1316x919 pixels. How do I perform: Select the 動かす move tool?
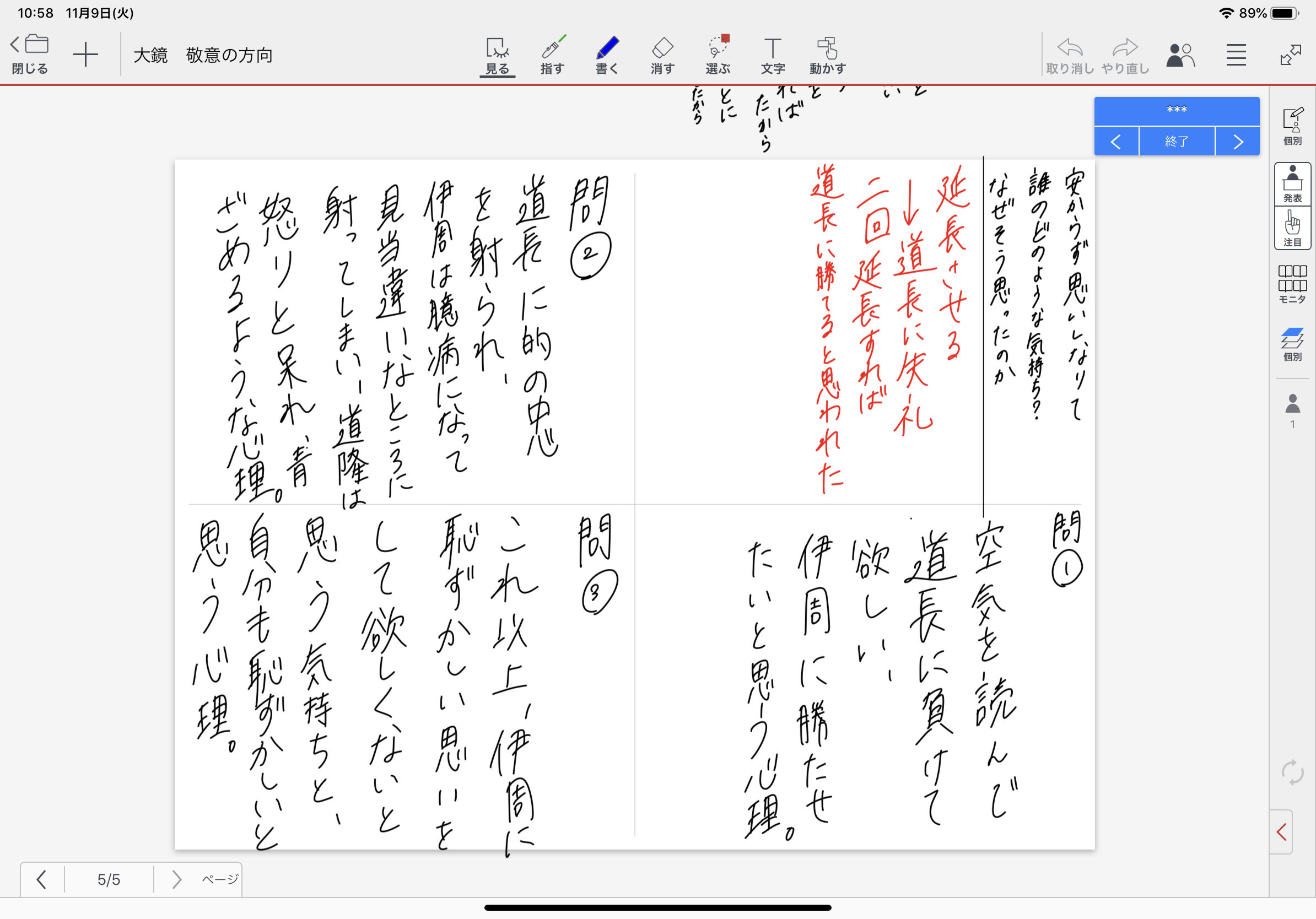coord(828,56)
